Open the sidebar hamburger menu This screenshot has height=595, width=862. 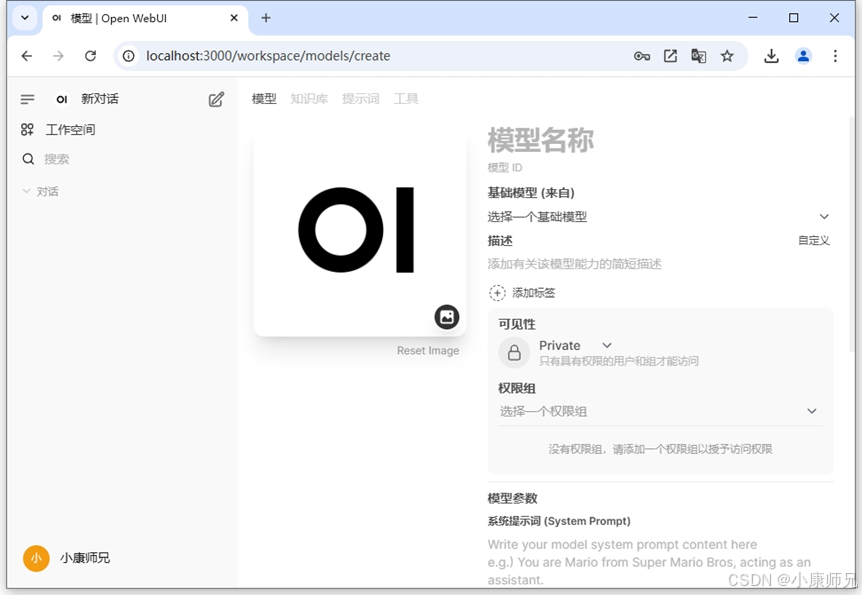[28, 98]
